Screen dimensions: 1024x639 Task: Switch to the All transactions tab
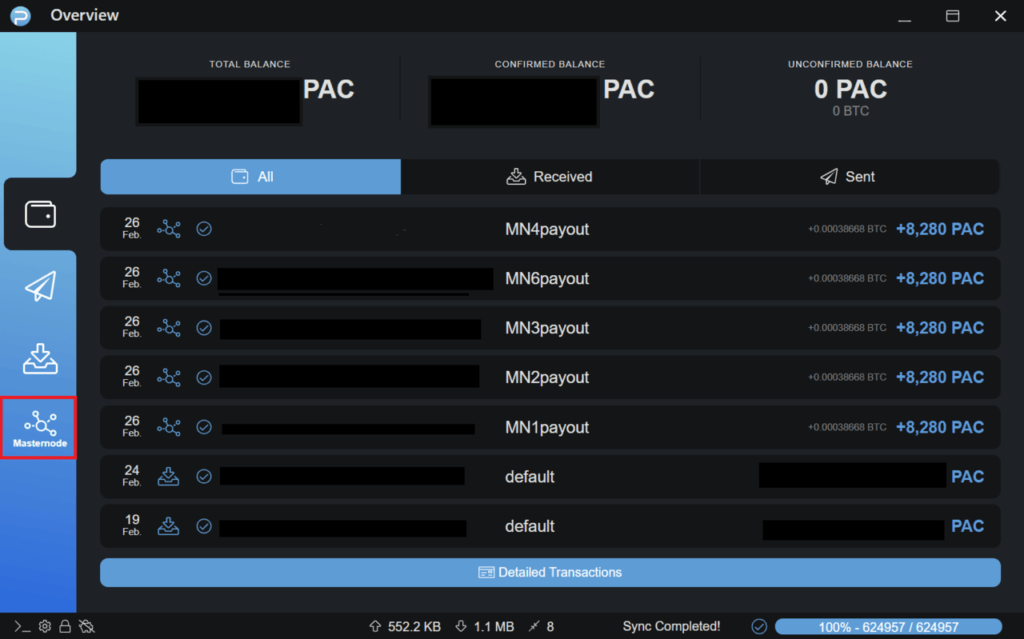click(x=251, y=177)
